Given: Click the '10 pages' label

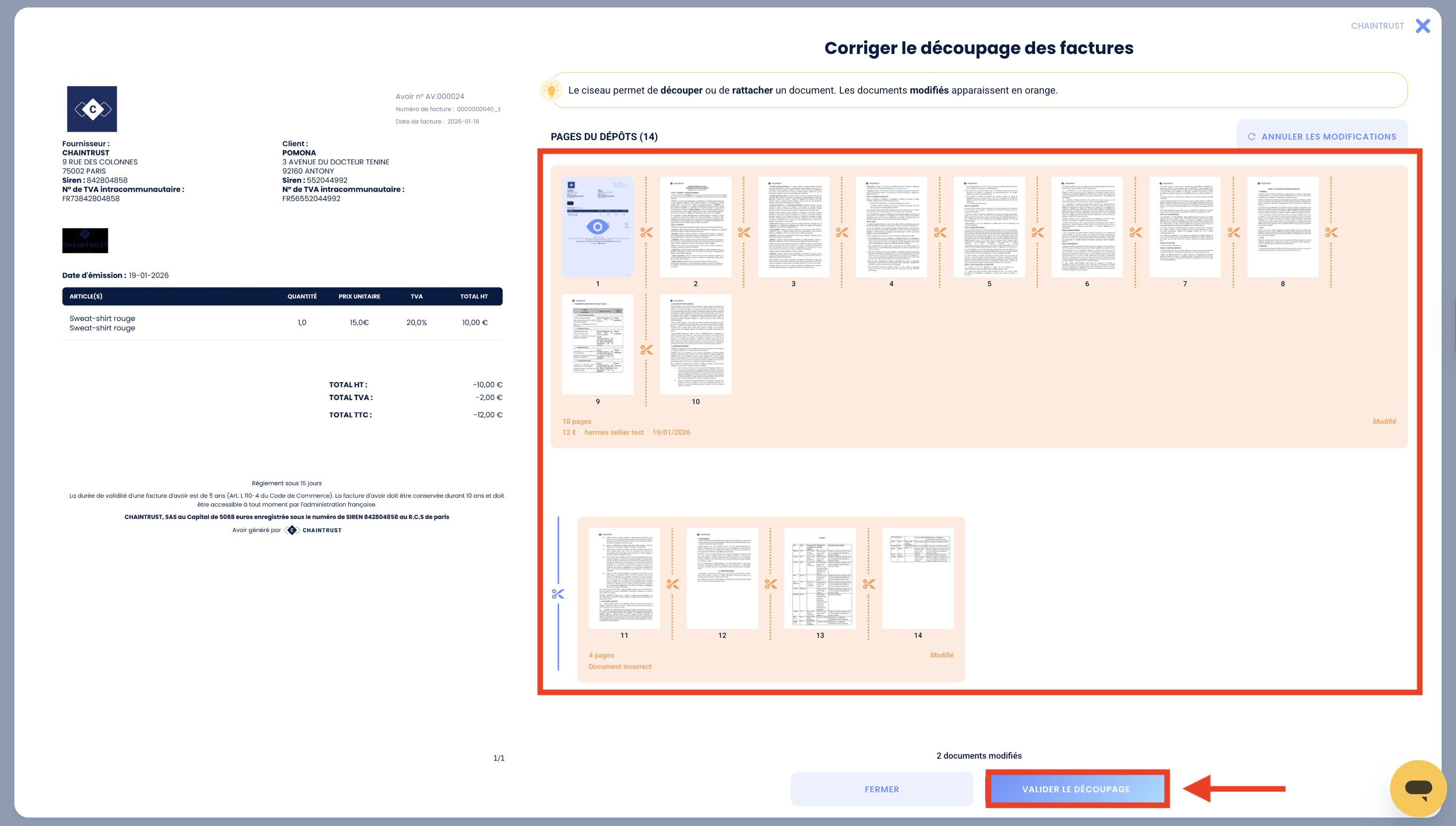Looking at the screenshot, I should [576, 421].
